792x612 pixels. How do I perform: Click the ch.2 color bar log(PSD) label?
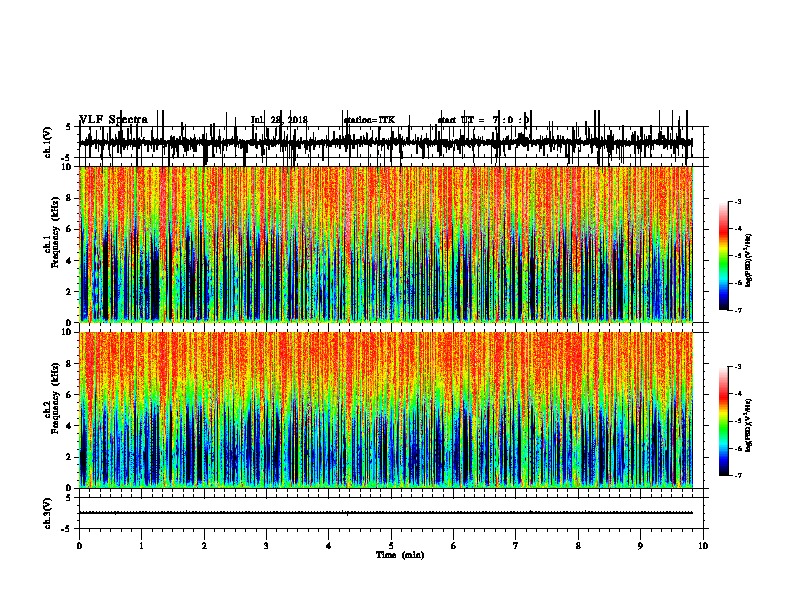749,425
